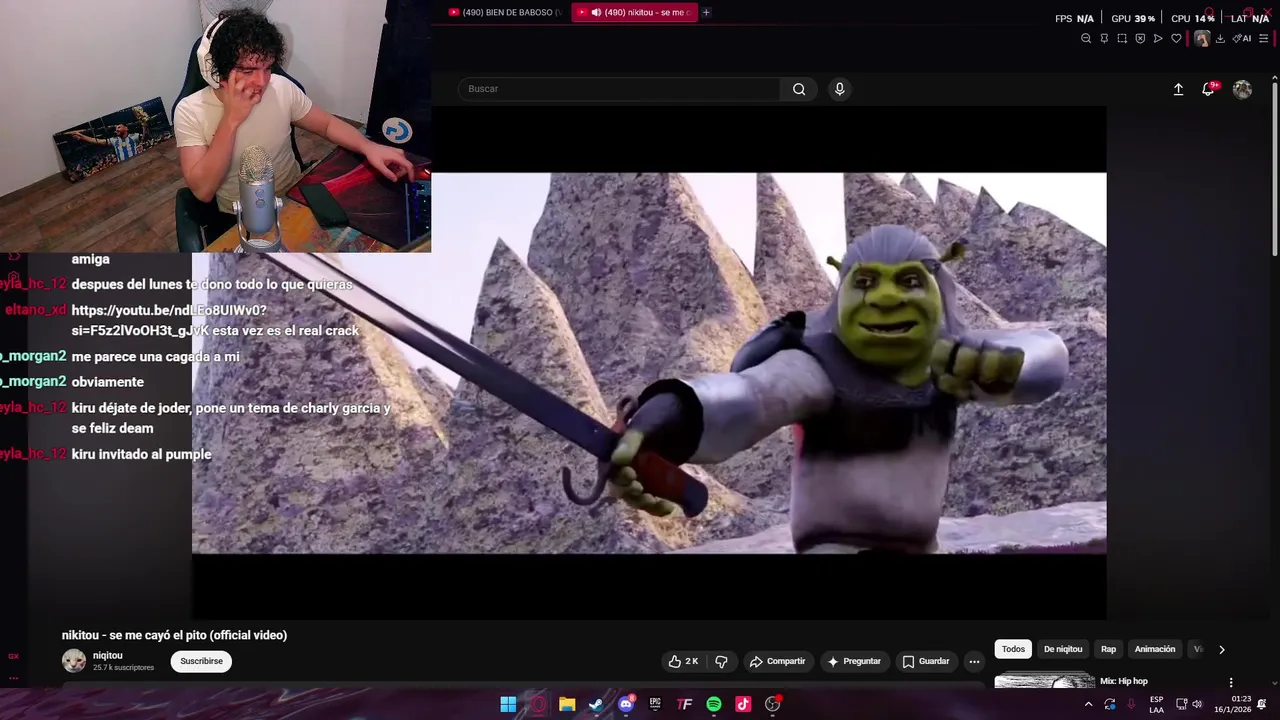Subscribe via Suscribirse button
Viewport: 1280px width, 720px height.
[x=201, y=661]
